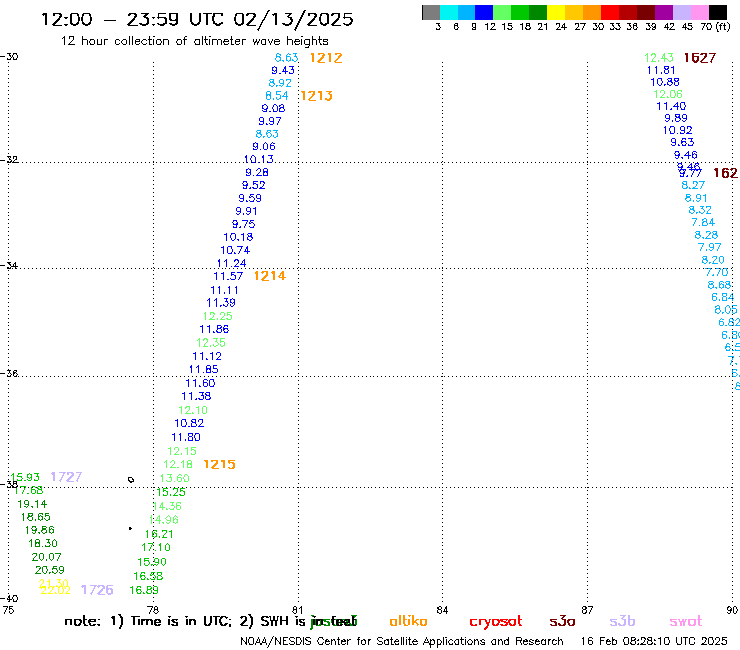The image size is (740, 650).
Task: Click the orange time label 1212
Action: 326,58
